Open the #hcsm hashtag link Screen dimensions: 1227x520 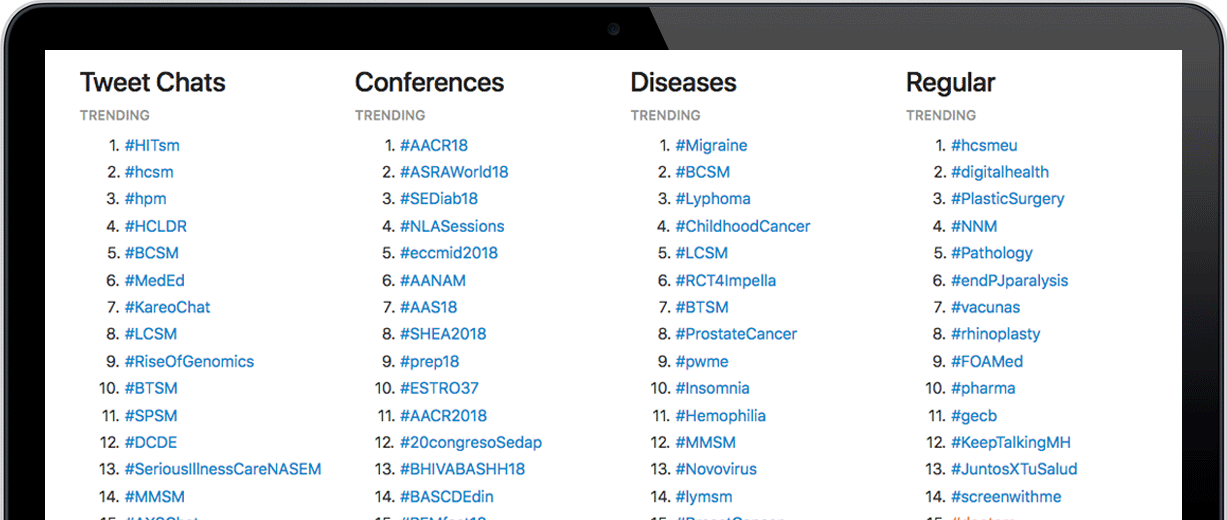(x=149, y=172)
